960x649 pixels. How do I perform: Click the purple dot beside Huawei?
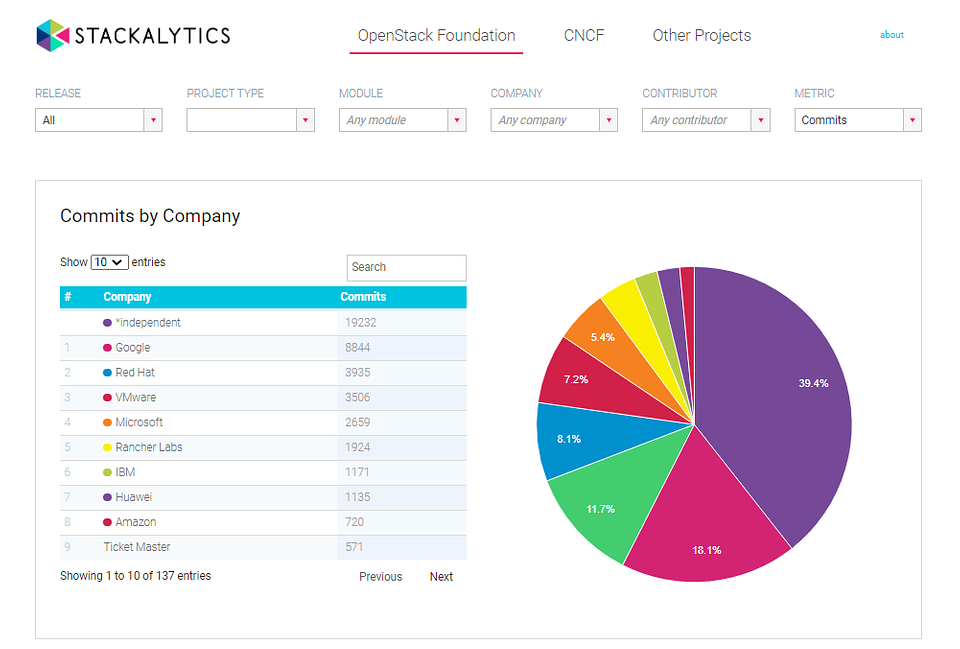click(x=107, y=497)
